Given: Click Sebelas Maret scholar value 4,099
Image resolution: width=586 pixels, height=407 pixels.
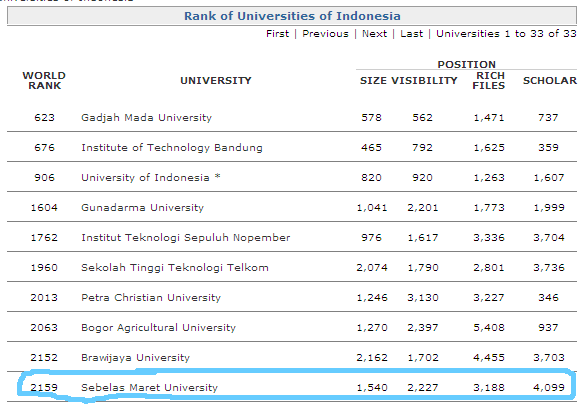Looking at the screenshot, I should [x=549, y=388].
